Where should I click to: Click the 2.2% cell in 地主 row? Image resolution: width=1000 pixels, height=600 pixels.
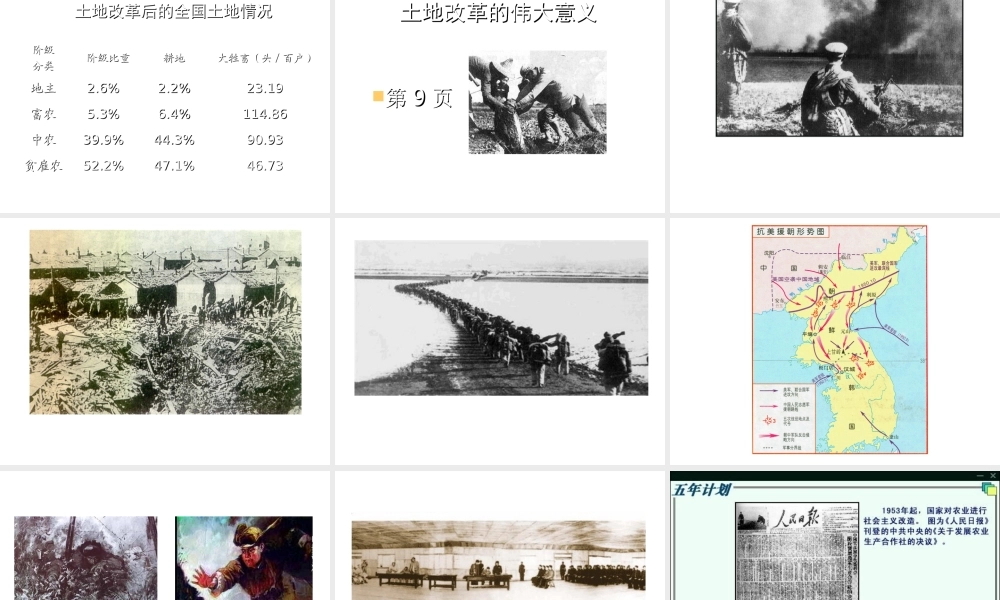coord(174,88)
